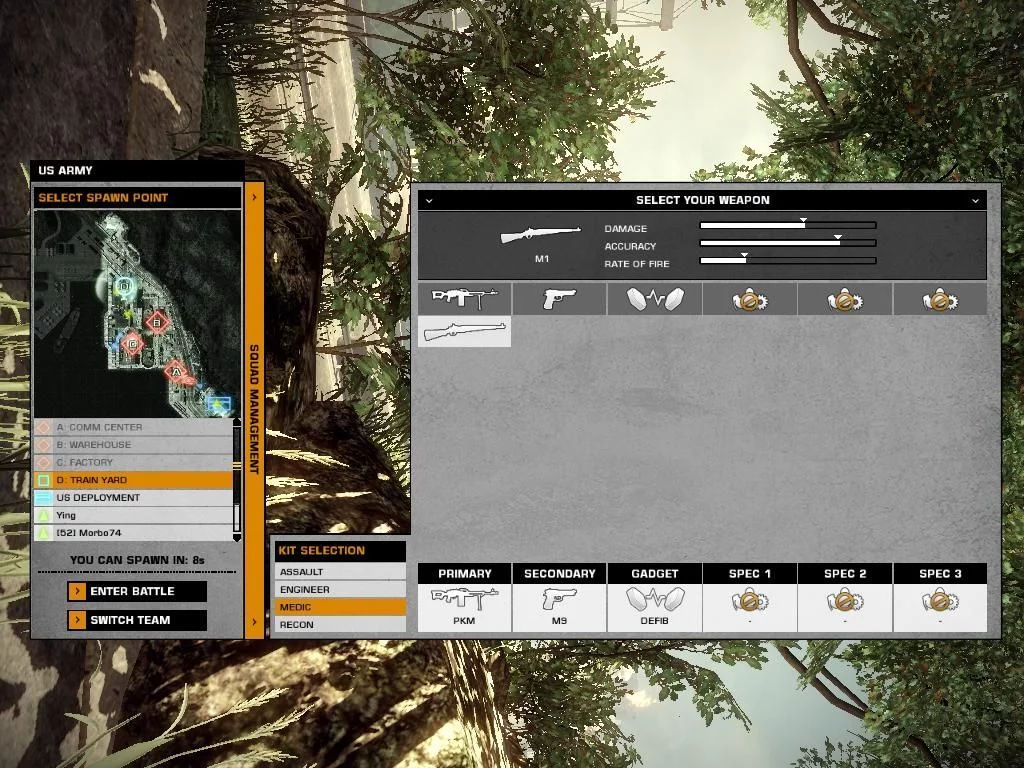Select the SPEC 3 header tab
This screenshot has height=768, width=1024.
pos(940,573)
